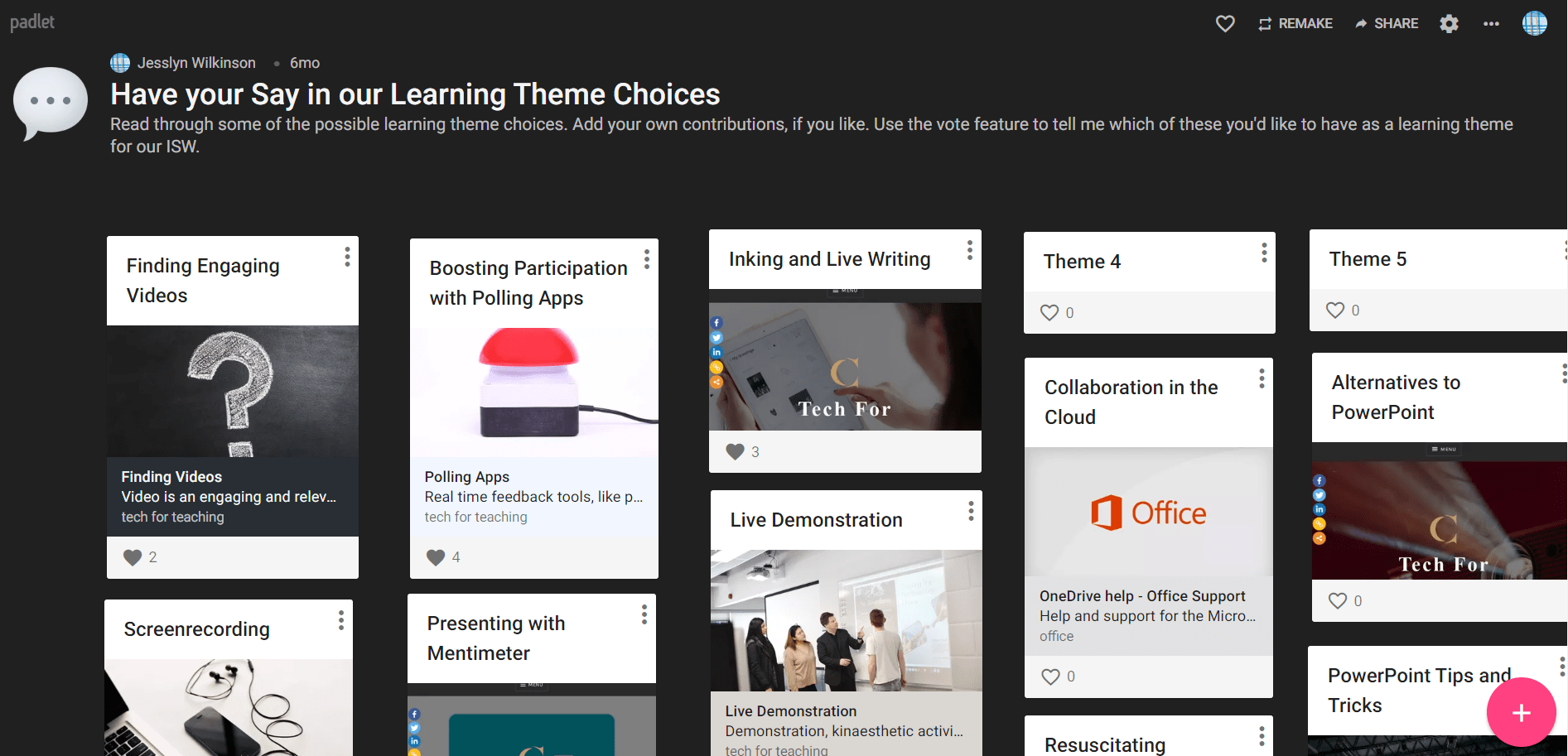Screen dimensions: 1568x756
Task: Like the Finding Engaging Videos post
Action: [x=133, y=556]
